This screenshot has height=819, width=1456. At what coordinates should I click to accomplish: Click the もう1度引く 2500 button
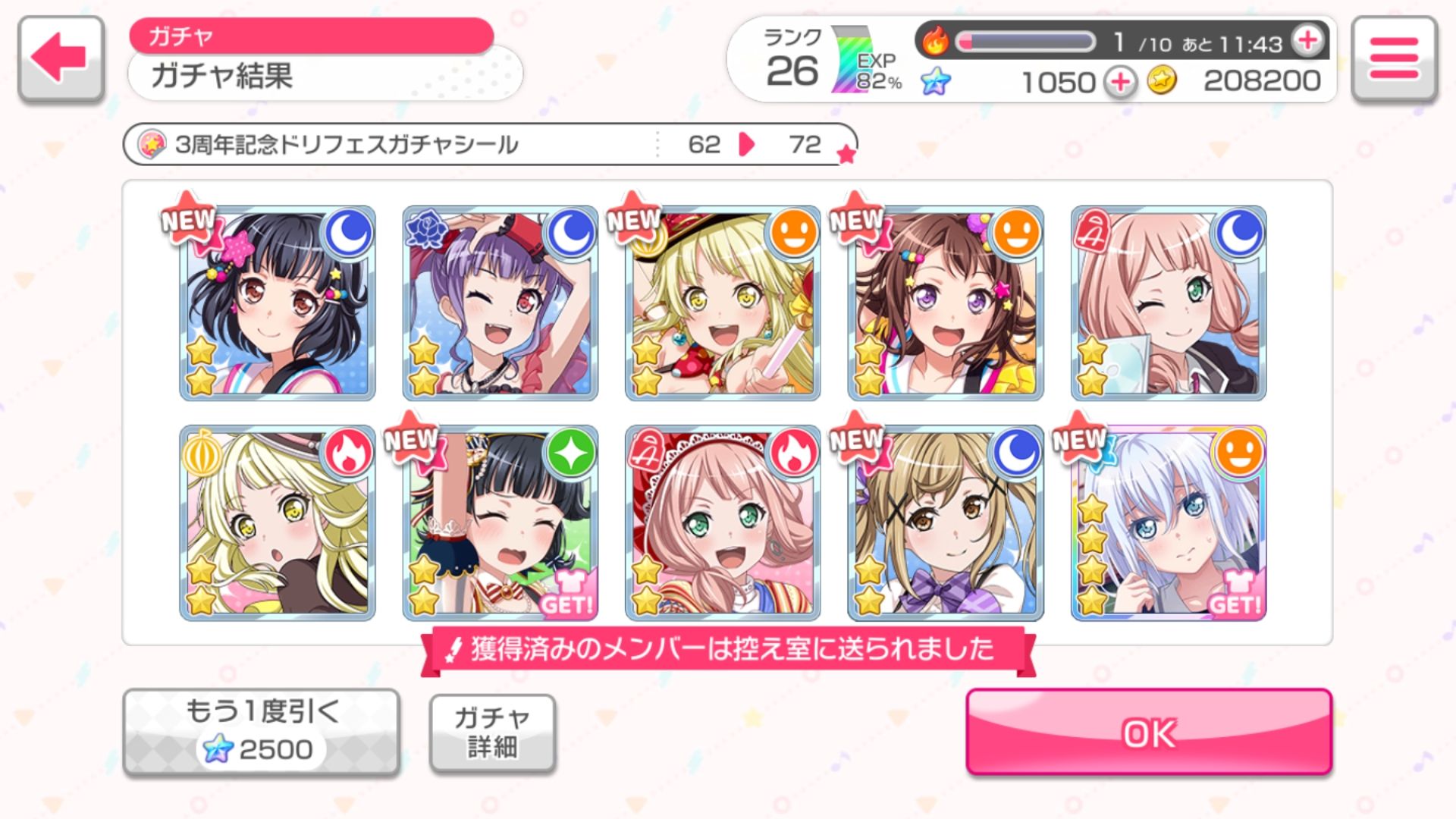[x=261, y=732]
